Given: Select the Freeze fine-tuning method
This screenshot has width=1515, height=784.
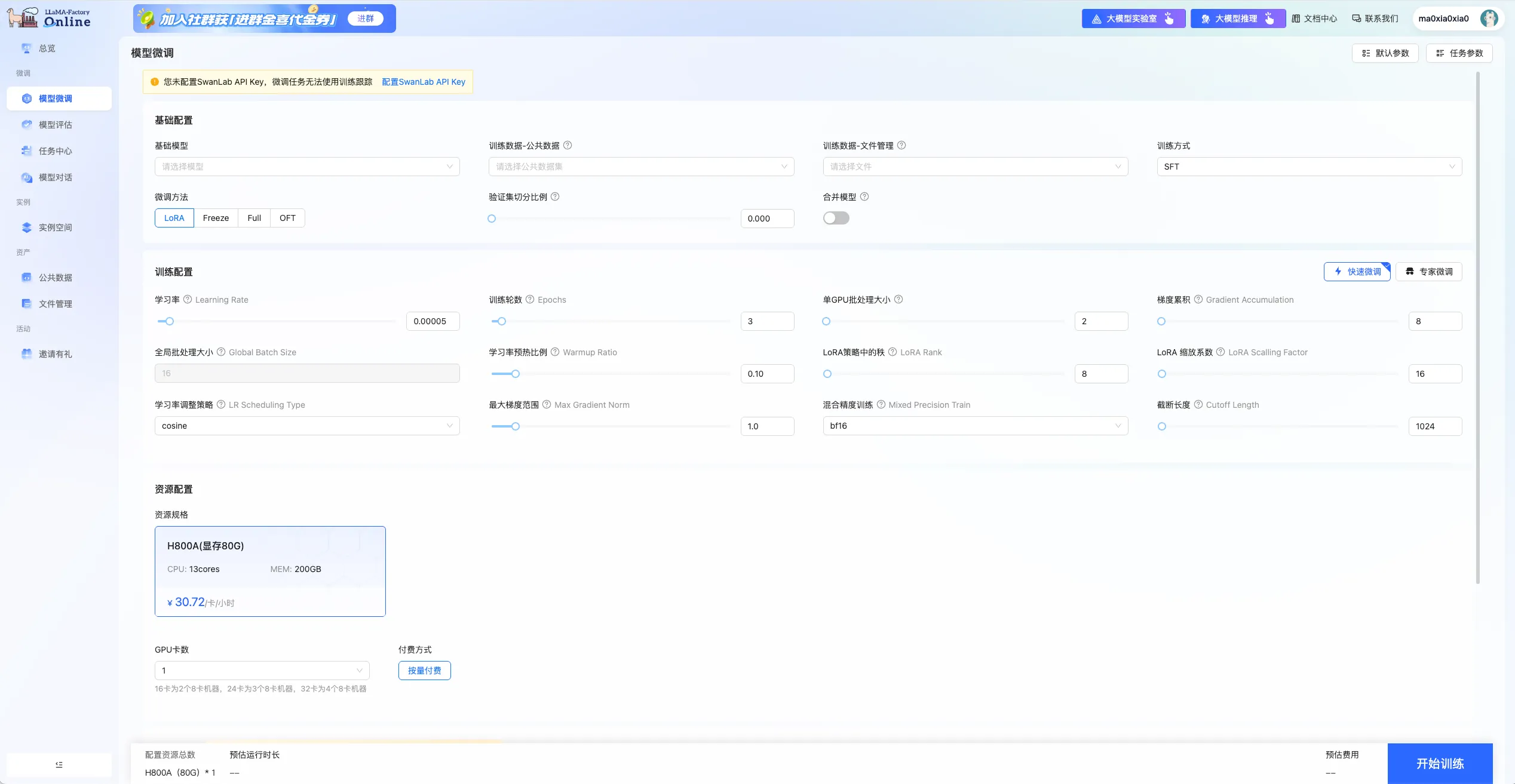Looking at the screenshot, I should 216,217.
